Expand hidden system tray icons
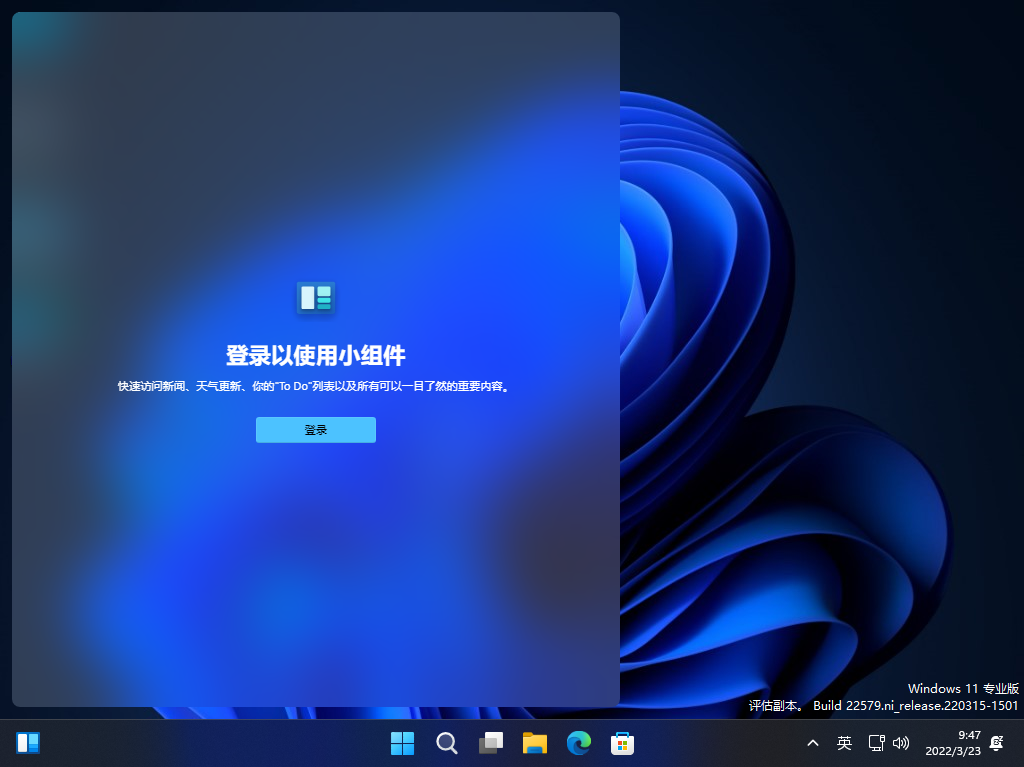This screenshot has width=1024, height=767. [x=812, y=743]
